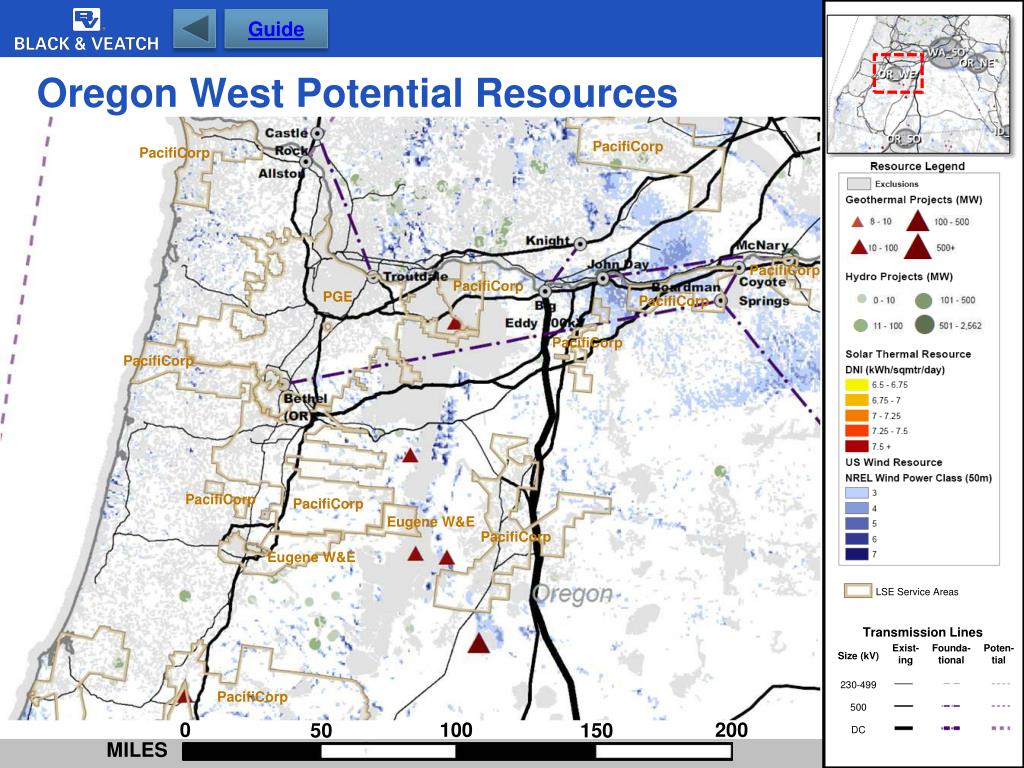Click the Big Eddy substation node
This screenshot has height=768, width=1024.
pos(545,292)
